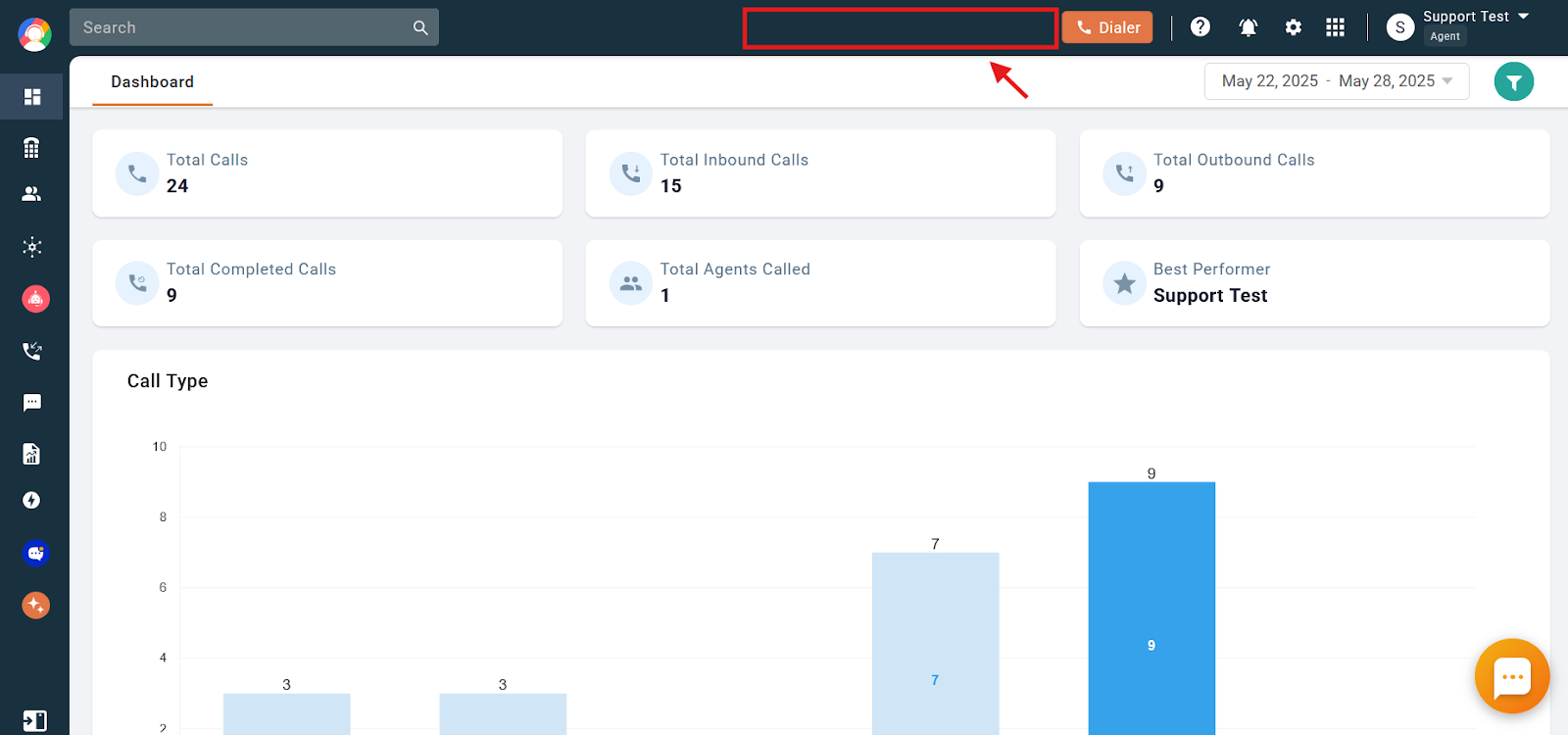Click the 'Call Type' chart title
This screenshot has height=735, width=1568.
168,381
